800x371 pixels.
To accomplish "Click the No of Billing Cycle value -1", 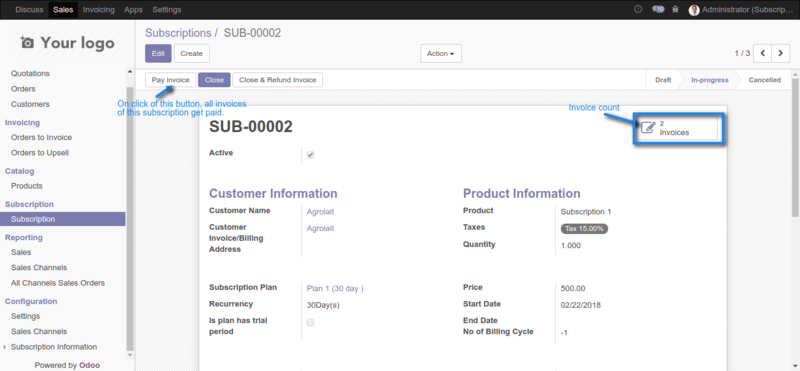I will 564,333.
